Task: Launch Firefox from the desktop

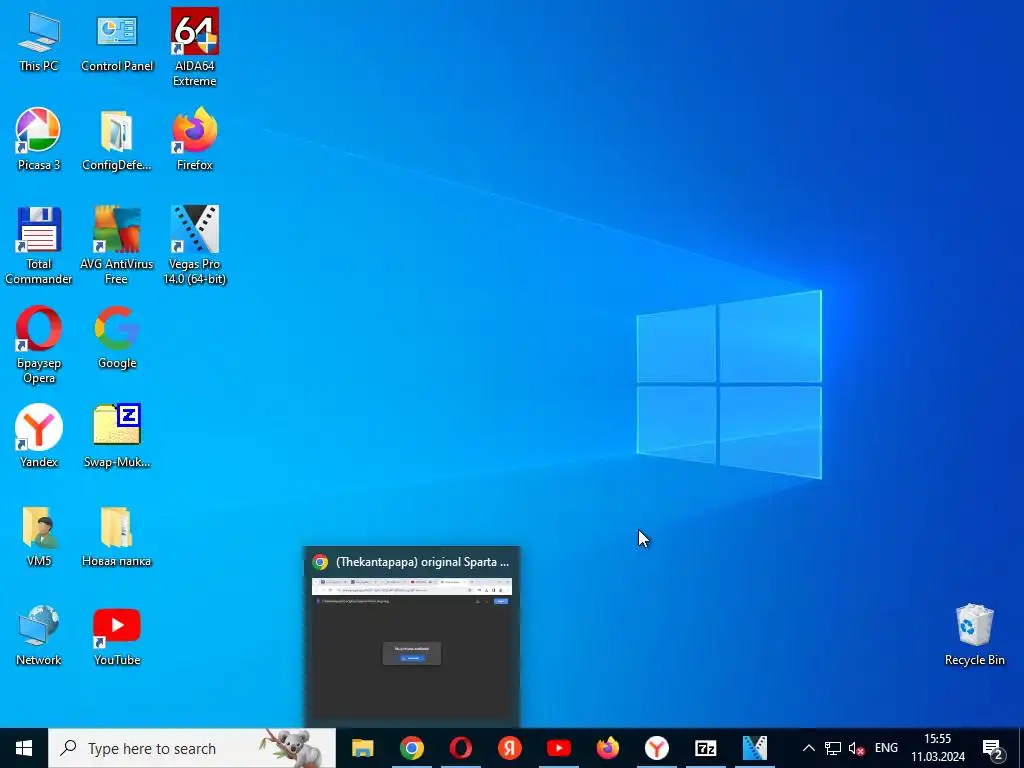Action: tap(195, 139)
